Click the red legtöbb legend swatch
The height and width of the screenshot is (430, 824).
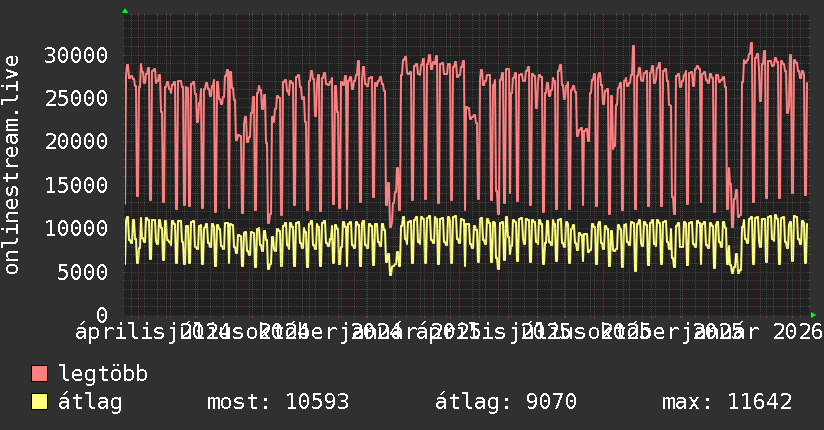[x=40, y=374]
